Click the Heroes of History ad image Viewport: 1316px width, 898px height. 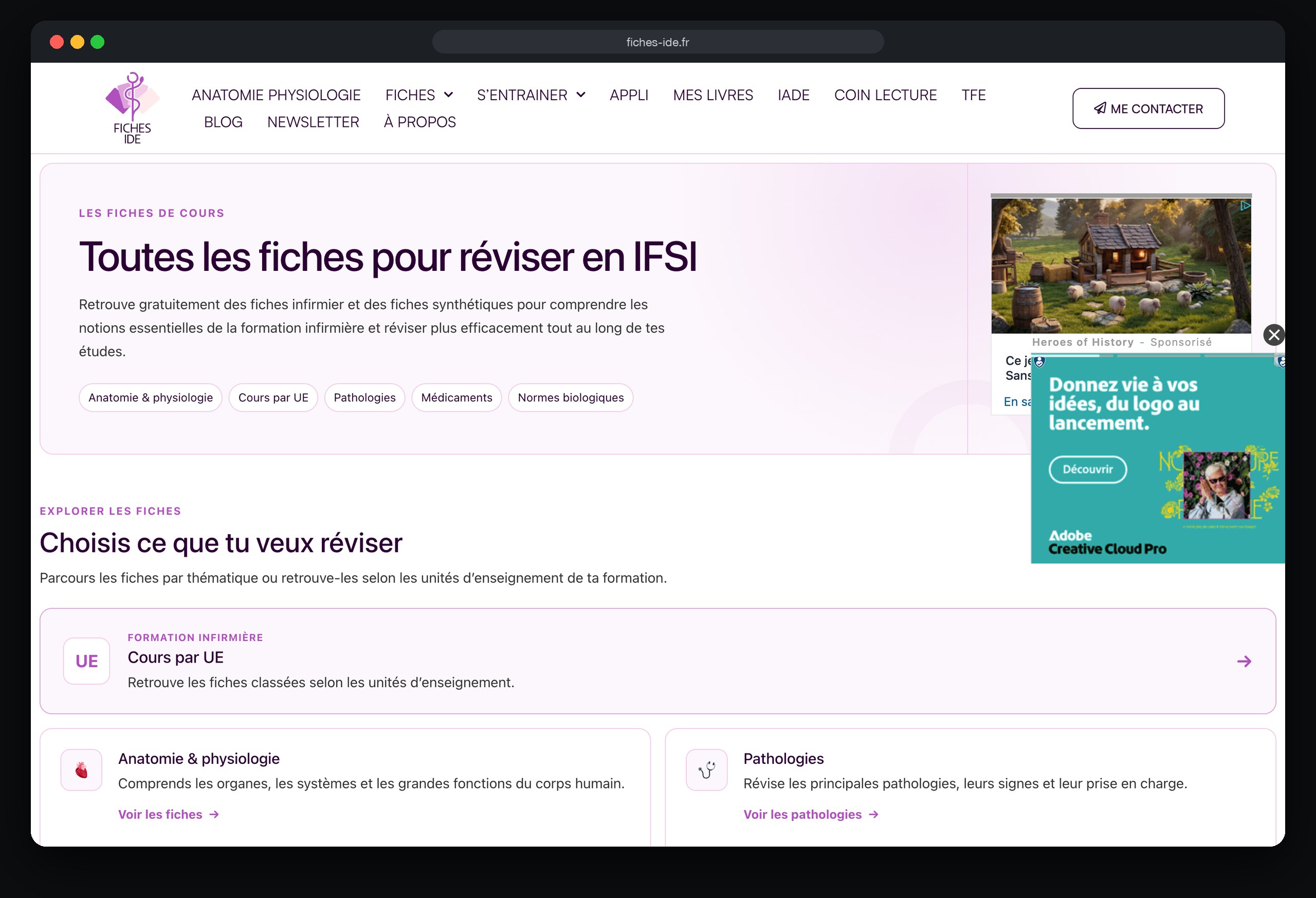(x=1121, y=266)
